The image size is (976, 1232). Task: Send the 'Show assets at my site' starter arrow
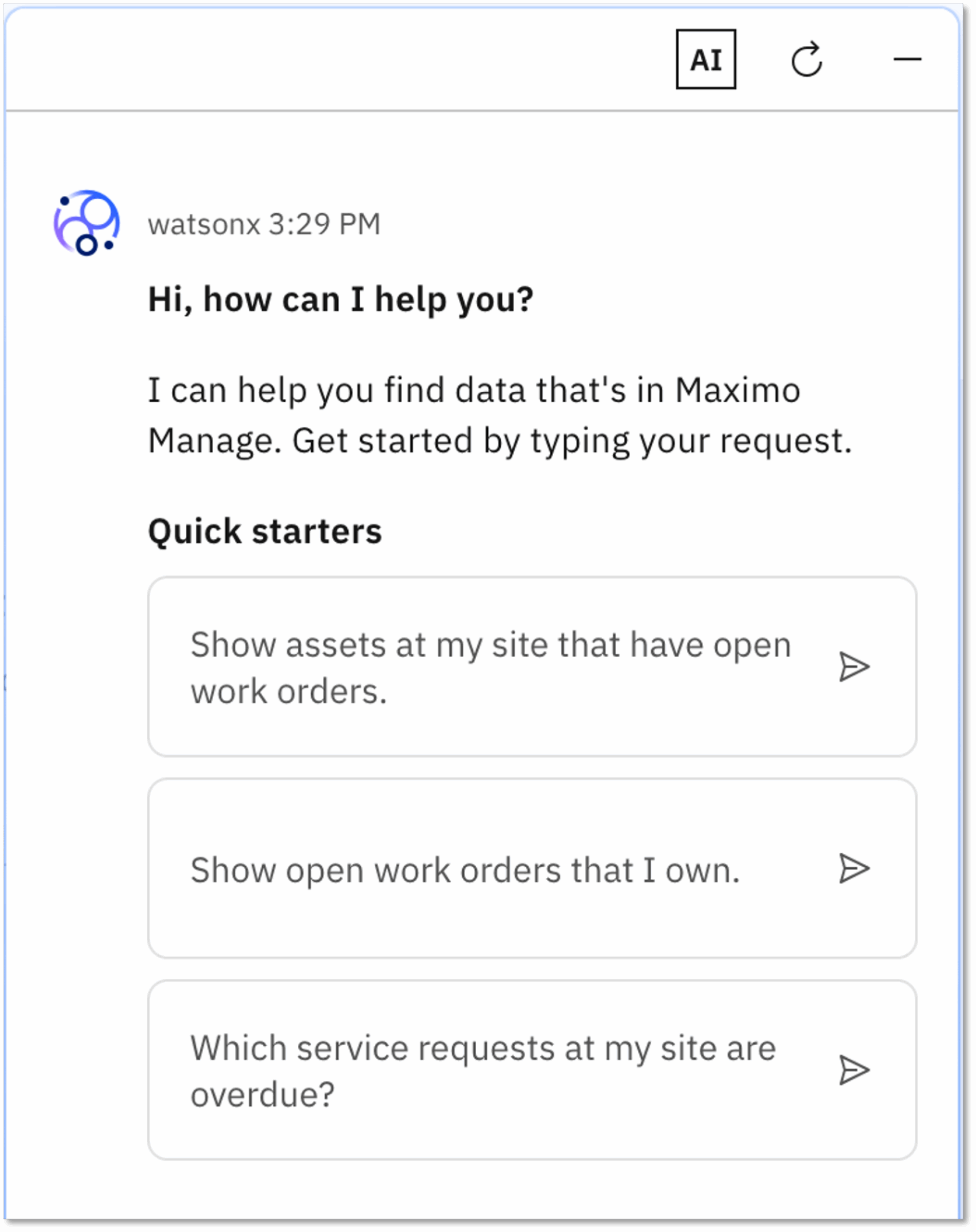pyautogui.click(x=854, y=667)
